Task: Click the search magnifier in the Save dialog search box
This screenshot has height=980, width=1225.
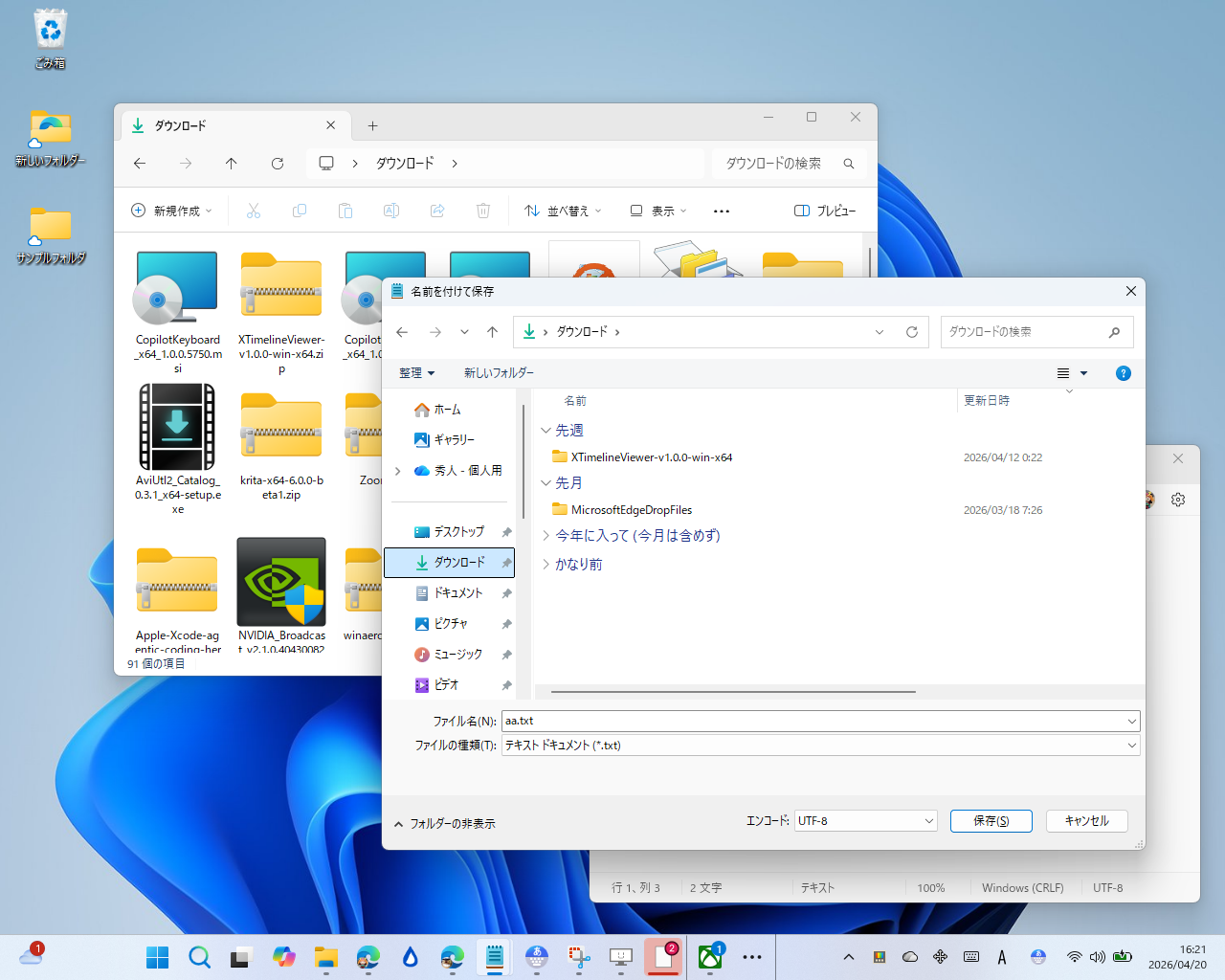Action: tap(1113, 332)
